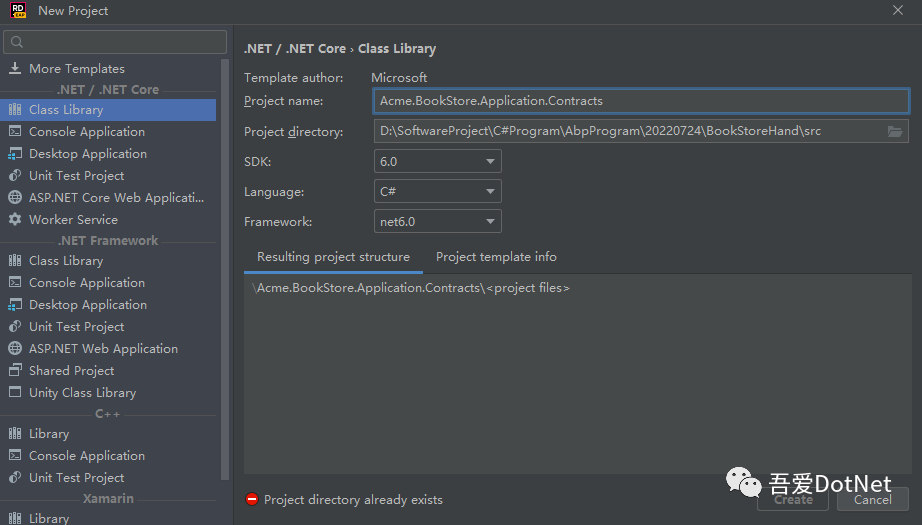Select .NET Framework Console Application icon

pos(15,282)
